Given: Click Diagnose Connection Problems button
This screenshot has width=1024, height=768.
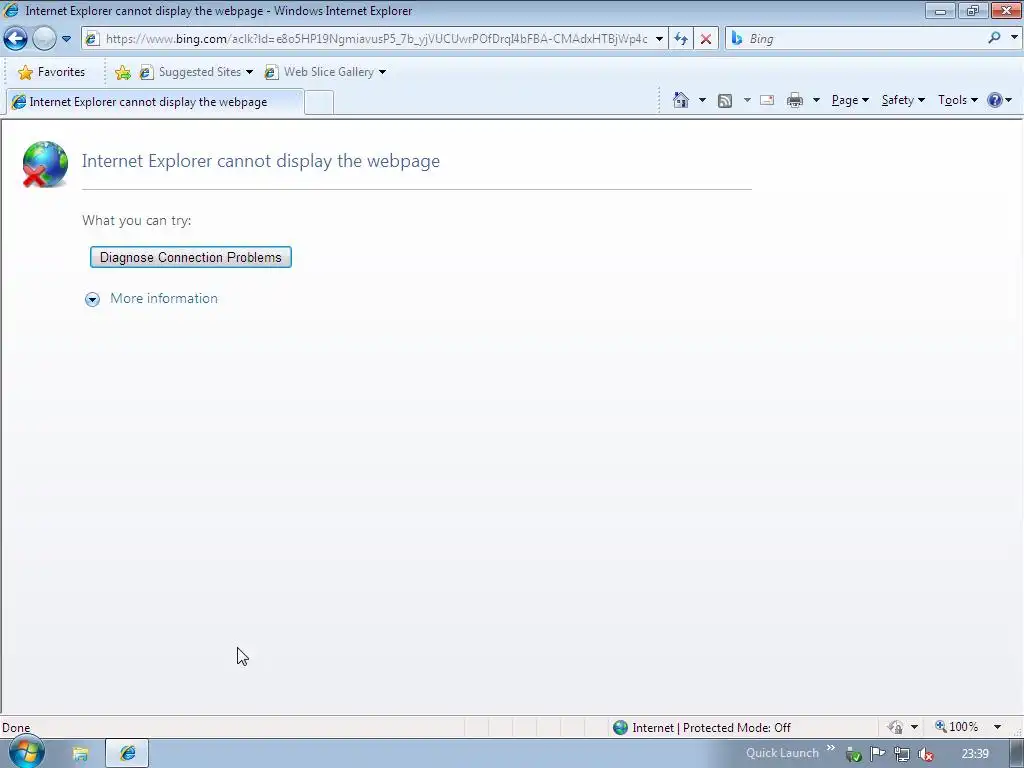Looking at the screenshot, I should (x=191, y=257).
